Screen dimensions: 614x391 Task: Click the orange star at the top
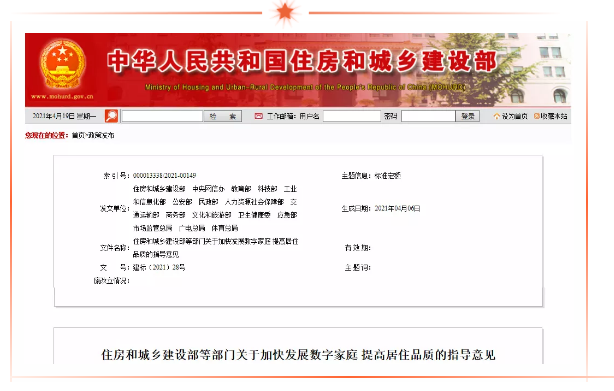point(285,12)
